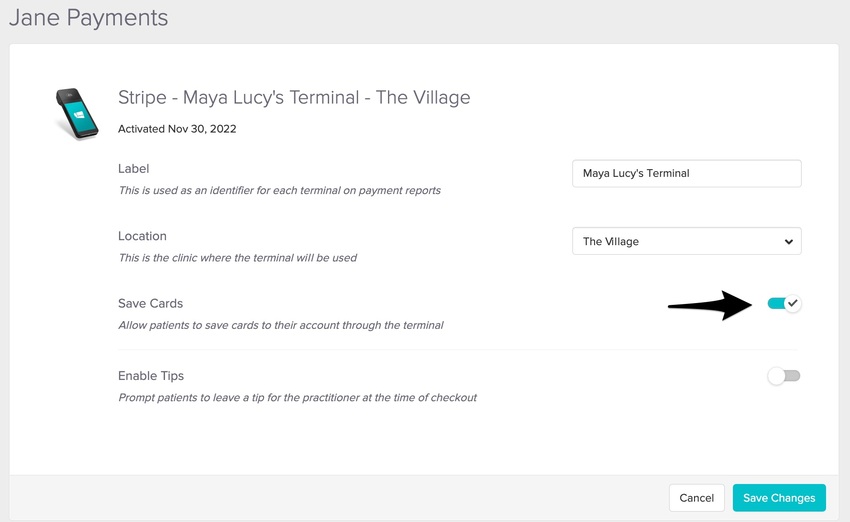This screenshot has width=850, height=522.
Task: Click the Enable Tips setting label
Action: click(x=151, y=376)
